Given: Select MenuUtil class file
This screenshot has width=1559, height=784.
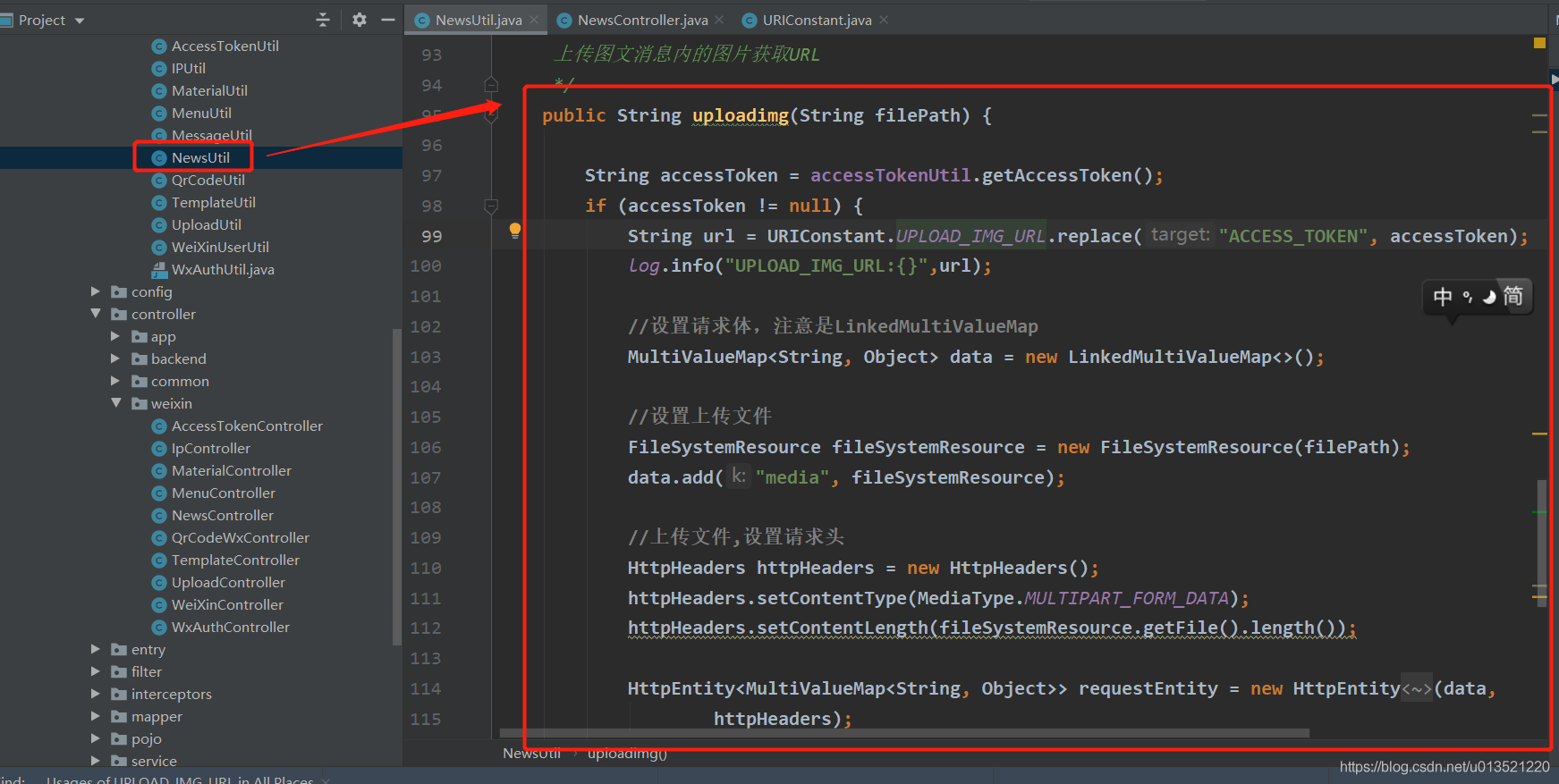Looking at the screenshot, I should [201, 113].
